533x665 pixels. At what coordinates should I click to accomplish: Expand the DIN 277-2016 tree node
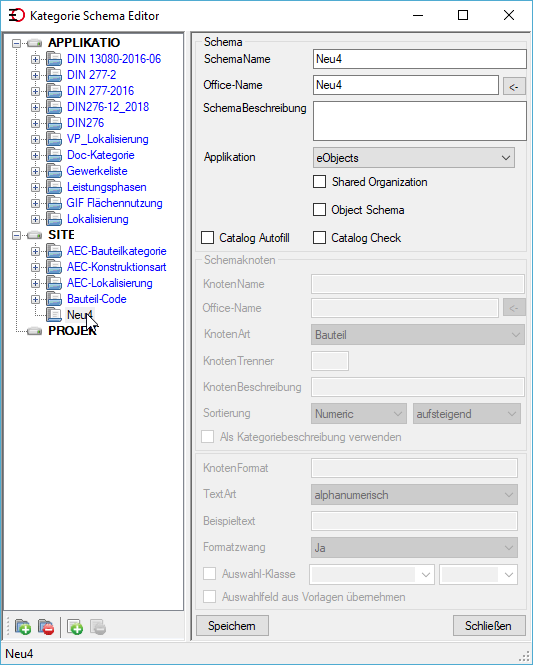(x=35, y=91)
